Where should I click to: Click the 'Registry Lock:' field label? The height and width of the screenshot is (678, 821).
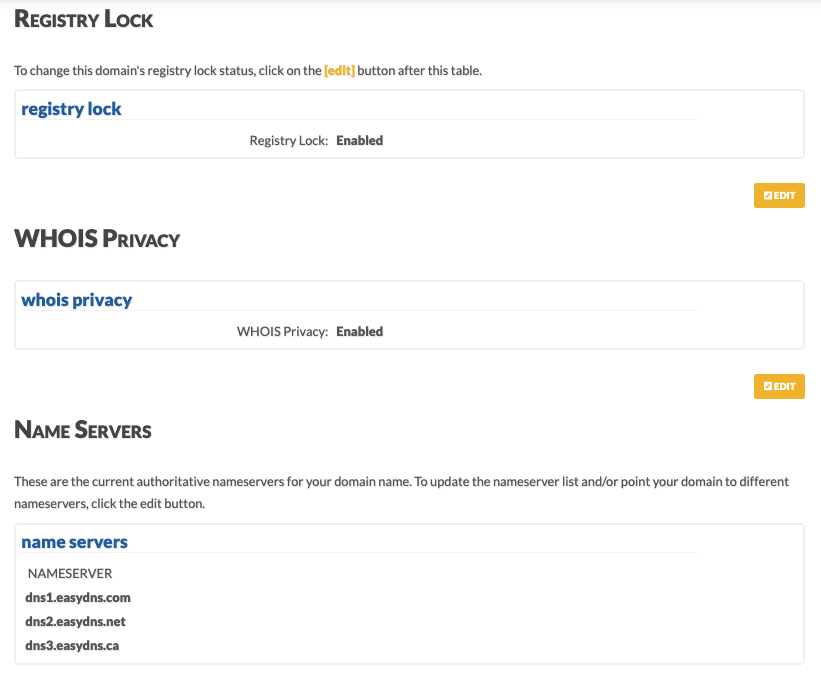coord(289,140)
